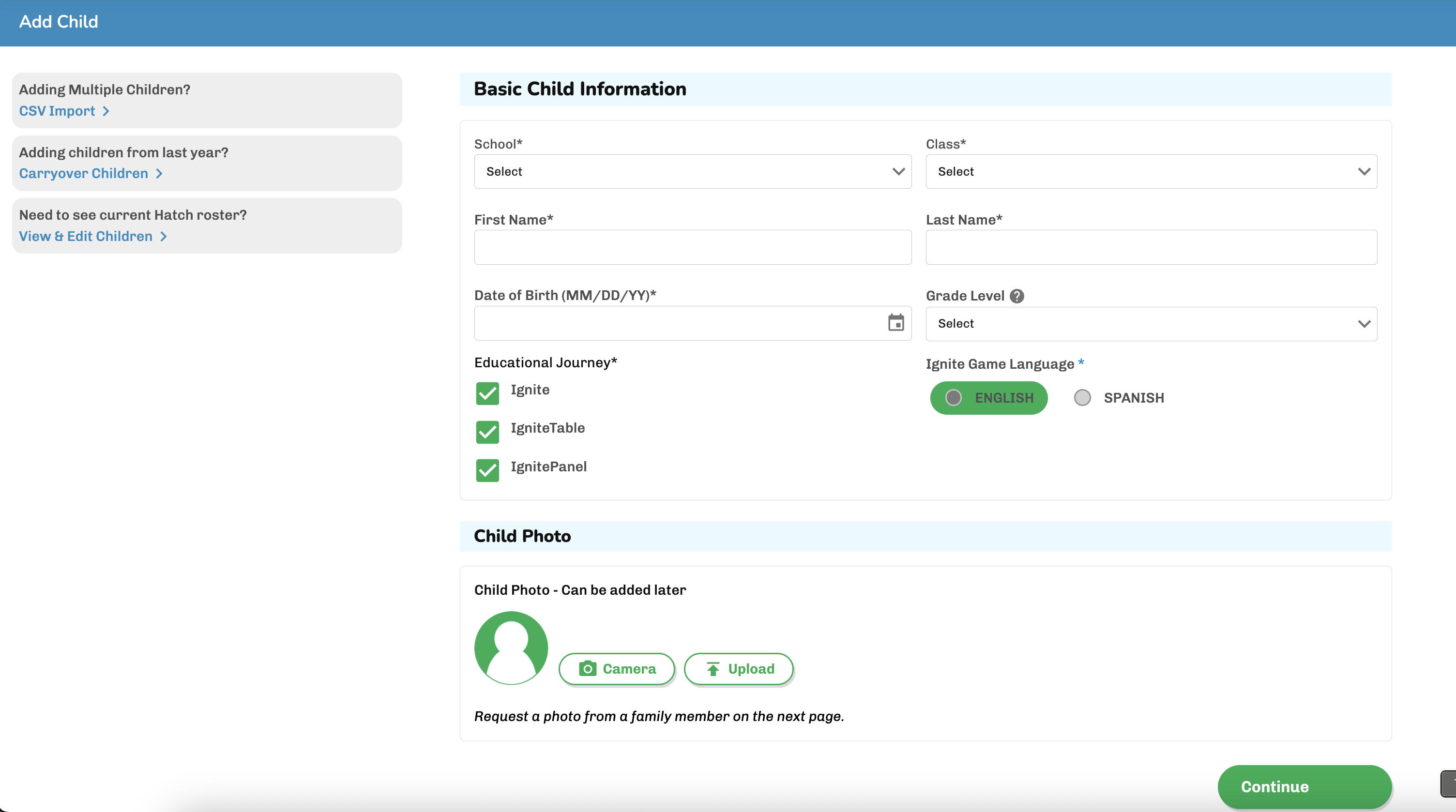Open the date picker calendar icon
The width and height of the screenshot is (1456, 812).
pyautogui.click(x=895, y=323)
